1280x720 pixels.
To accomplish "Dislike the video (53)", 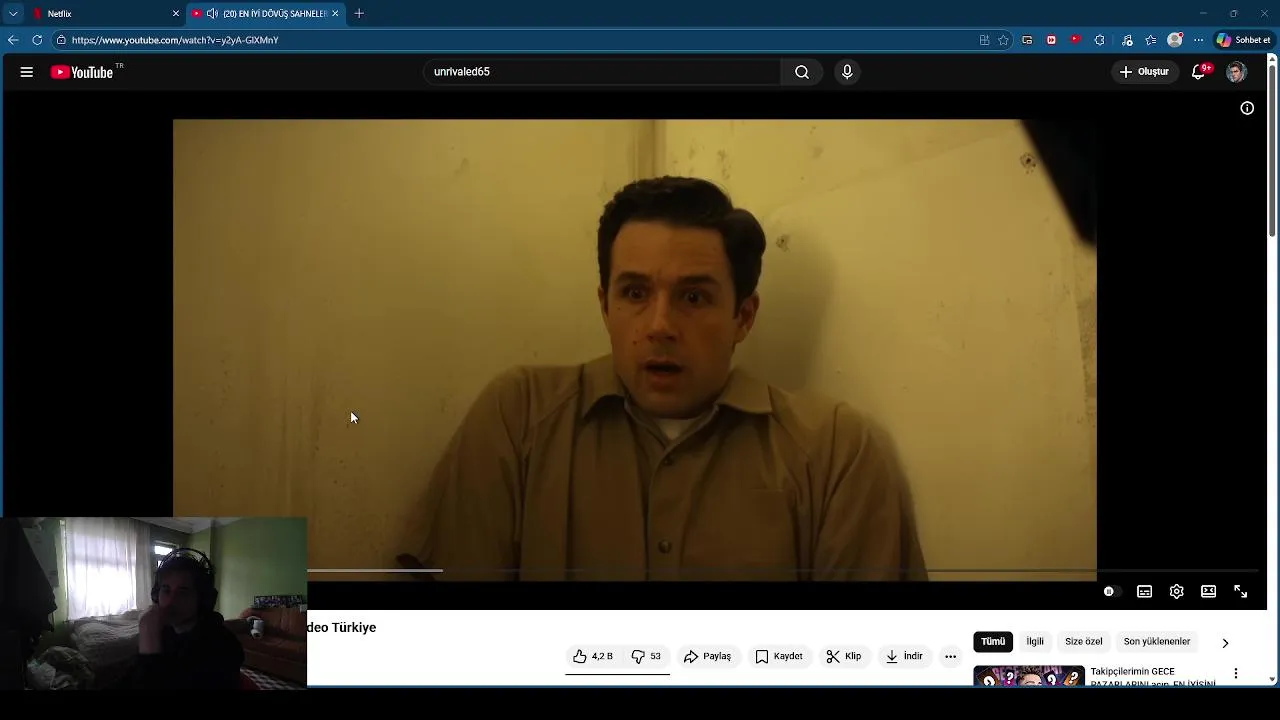I will (646, 657).
